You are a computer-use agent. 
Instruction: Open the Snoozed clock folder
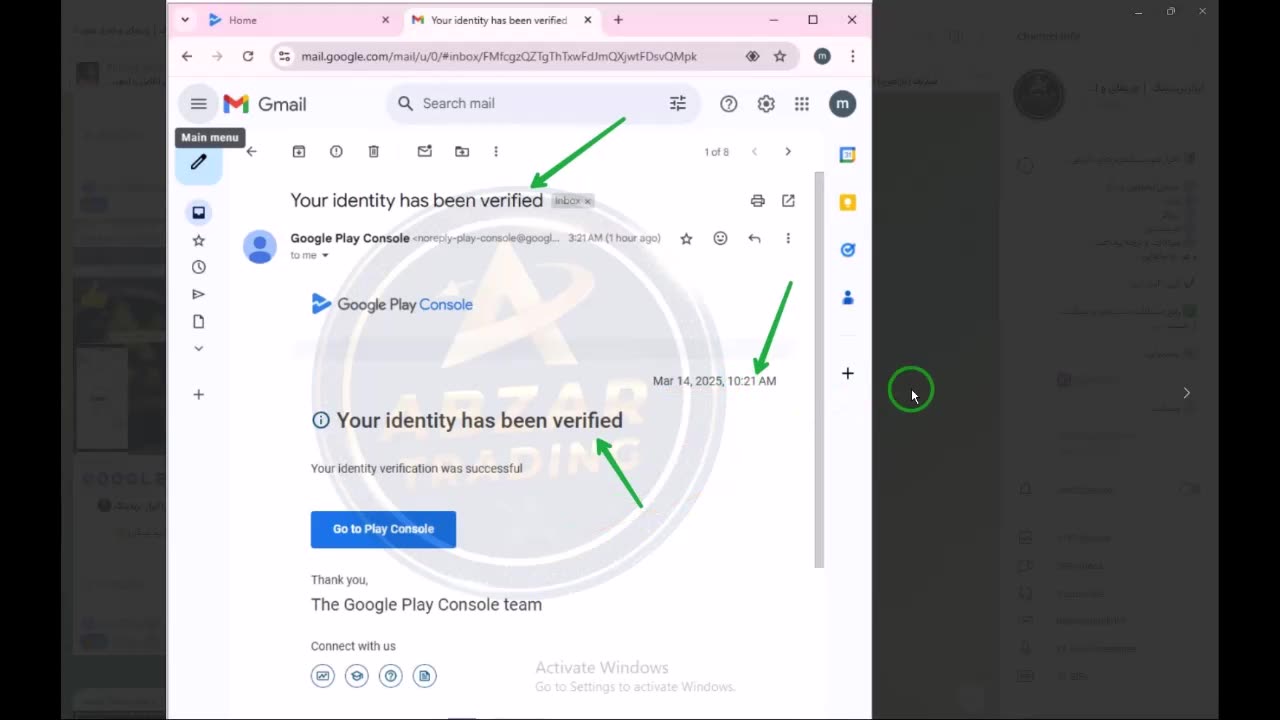coord(198,267)
